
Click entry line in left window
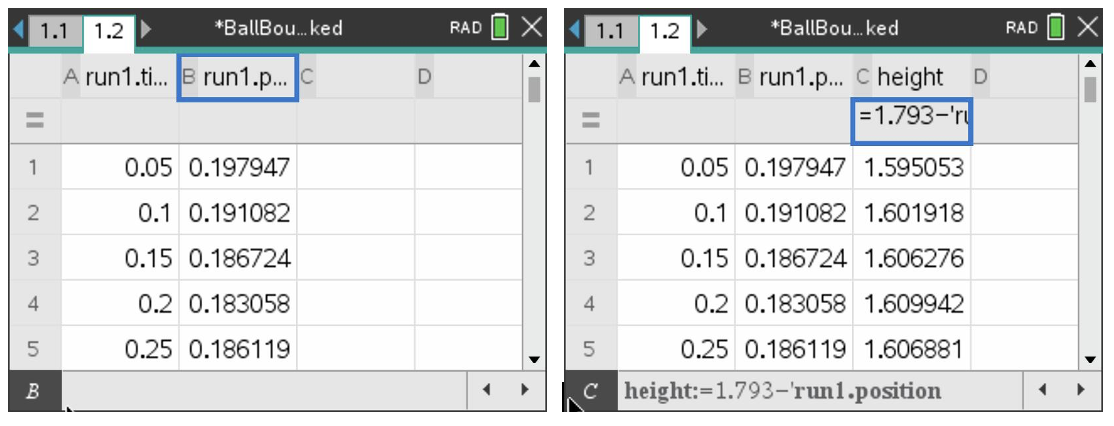tap(264, 390)
